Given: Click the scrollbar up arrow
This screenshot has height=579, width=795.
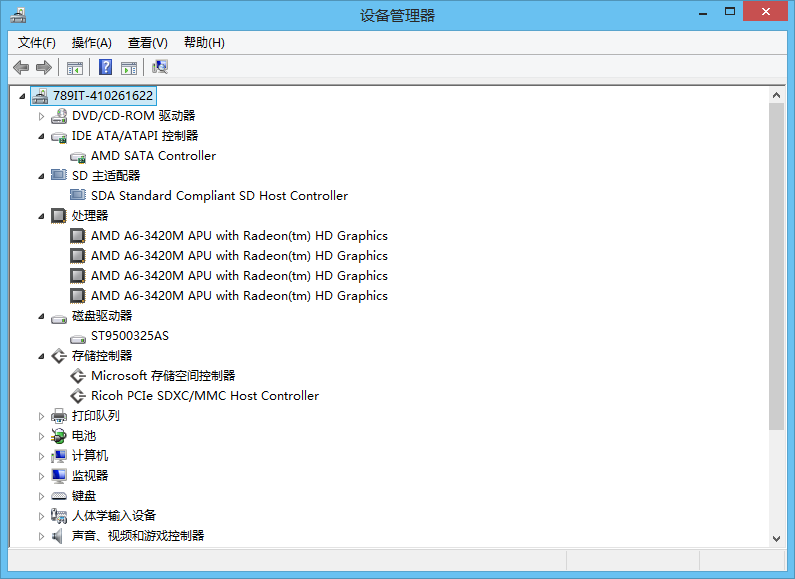Looking at the screenshot, I should coord(776,95).
